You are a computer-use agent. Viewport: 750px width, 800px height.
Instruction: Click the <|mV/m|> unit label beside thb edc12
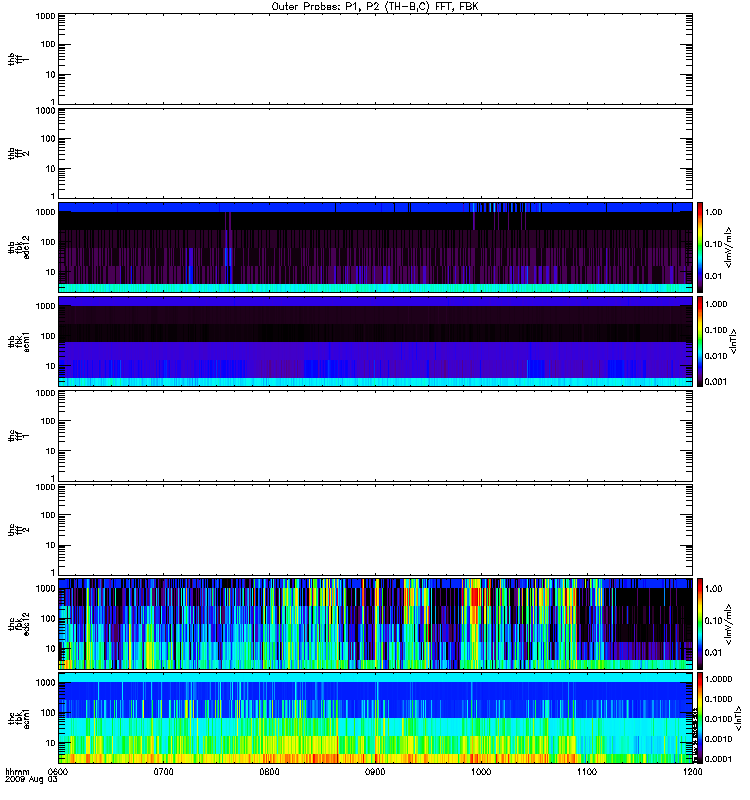[729, 247]
